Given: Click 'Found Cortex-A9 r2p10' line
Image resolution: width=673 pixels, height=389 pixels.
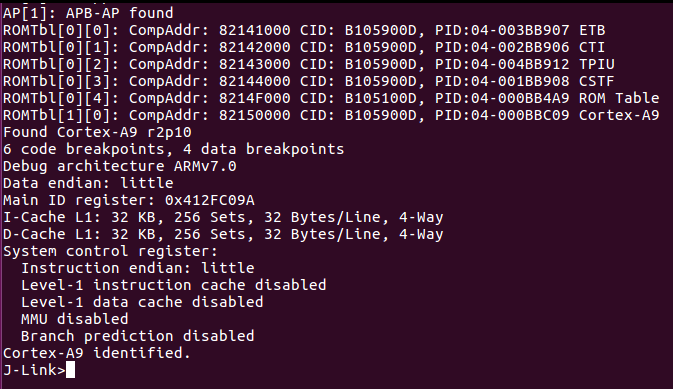Looking at the screenshot, I should pyautogui.click(x=97, y=132).
